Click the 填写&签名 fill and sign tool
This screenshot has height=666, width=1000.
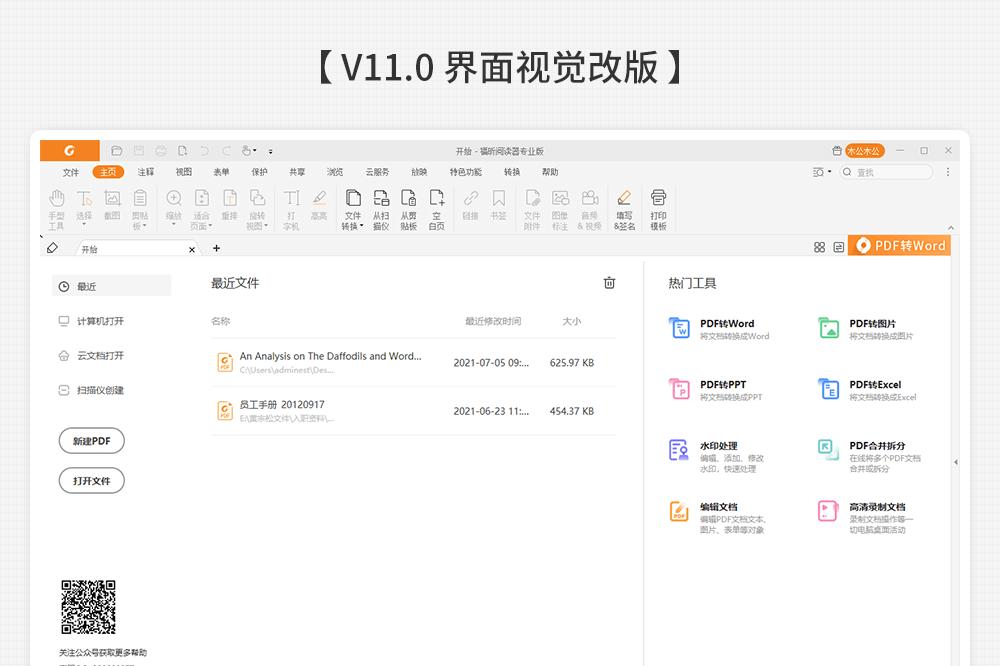(x=624, y=209)
